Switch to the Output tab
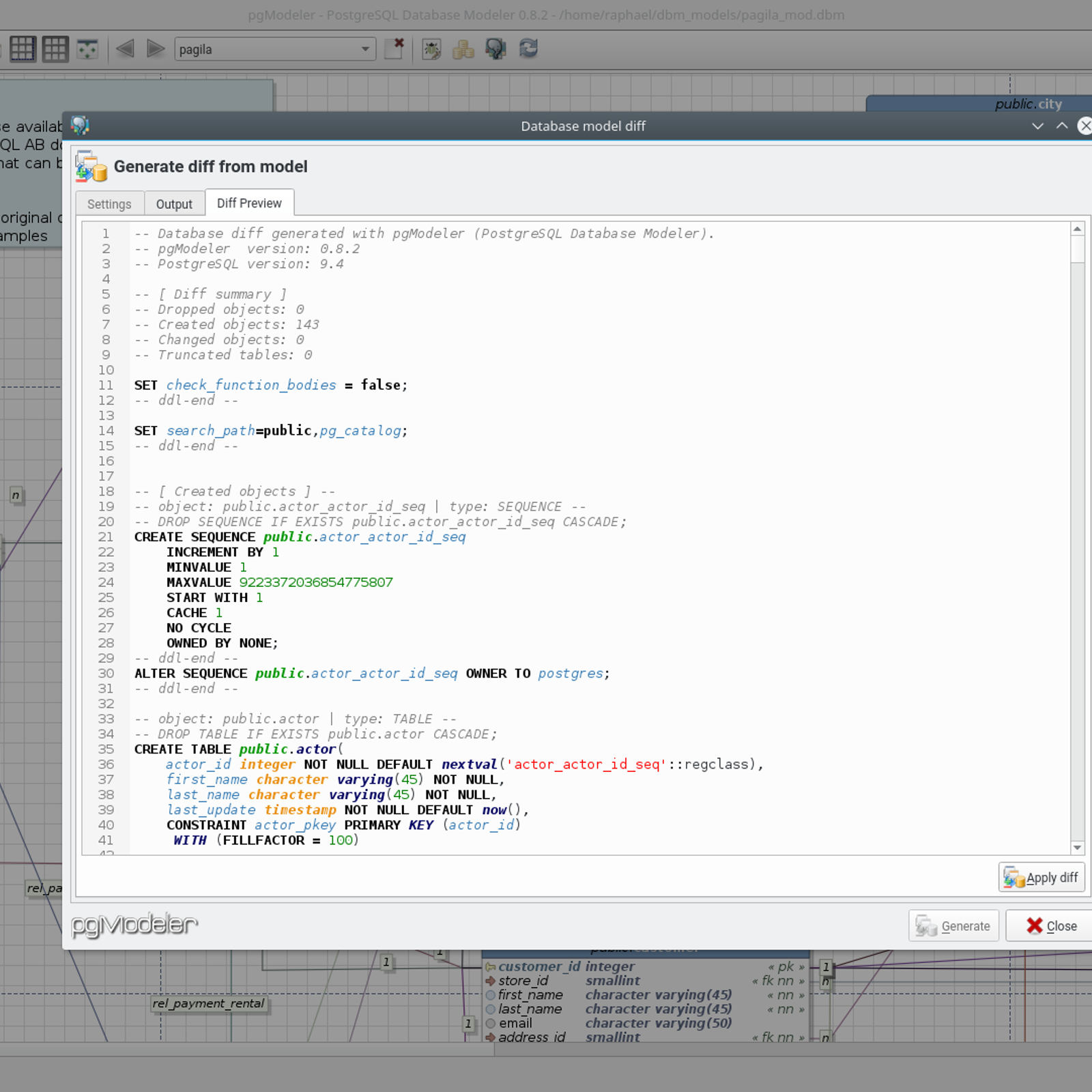The height and width of the screenshot is (1092, 1092). pos(174,204)
